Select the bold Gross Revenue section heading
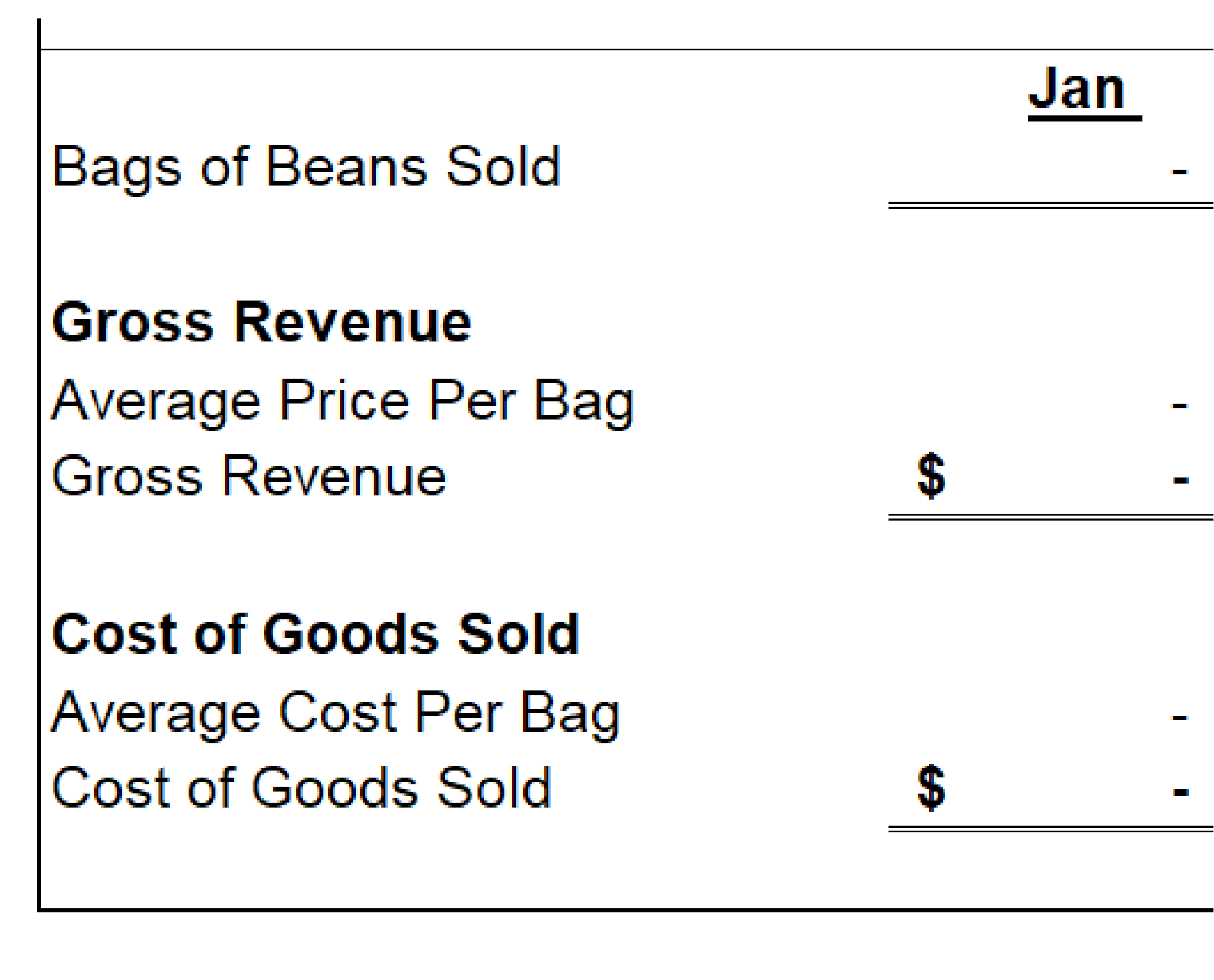 [261, 323]
